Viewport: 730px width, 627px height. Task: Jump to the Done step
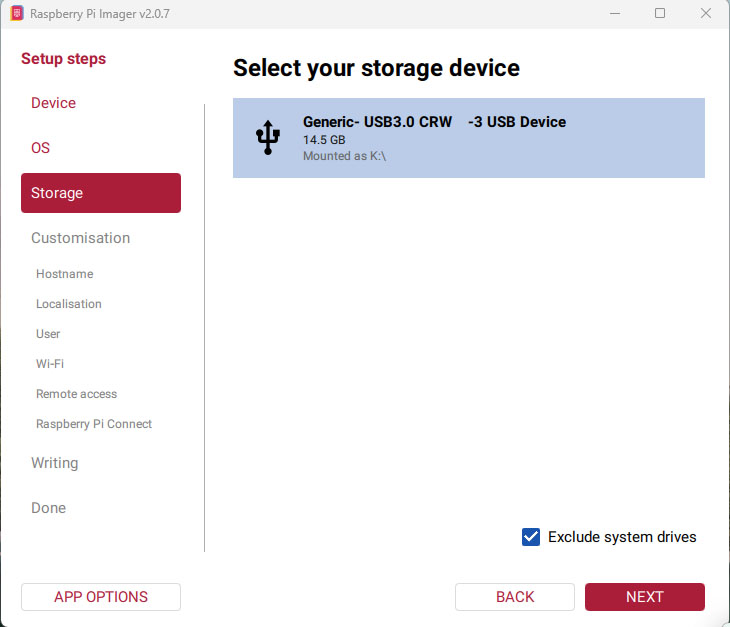(48, 508)
